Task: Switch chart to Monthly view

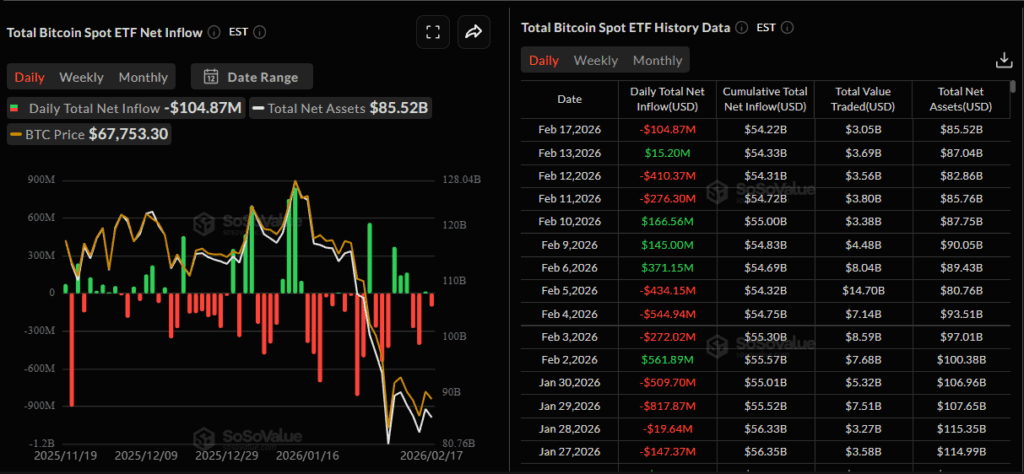Action: point(143,77)
